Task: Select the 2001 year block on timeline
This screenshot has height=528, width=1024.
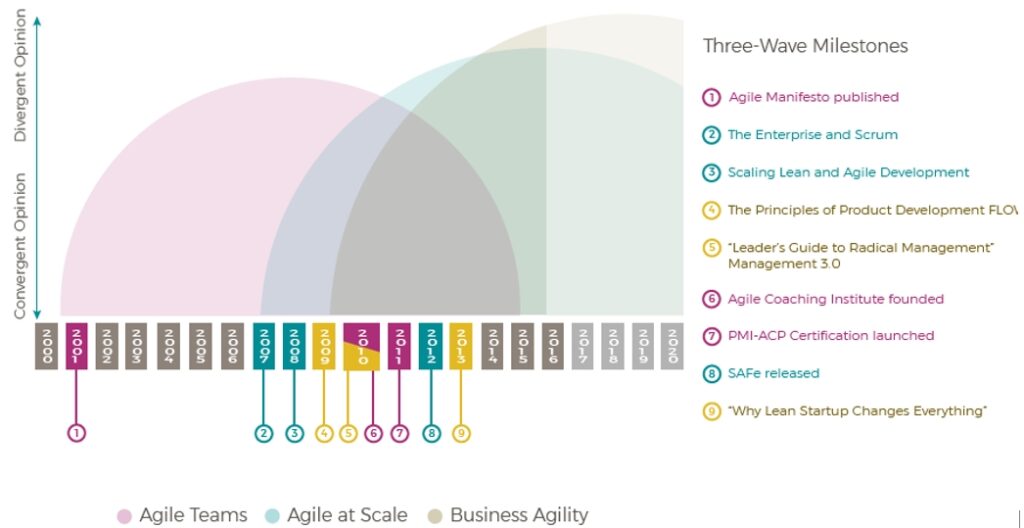Action: click(x=76, y=346)
